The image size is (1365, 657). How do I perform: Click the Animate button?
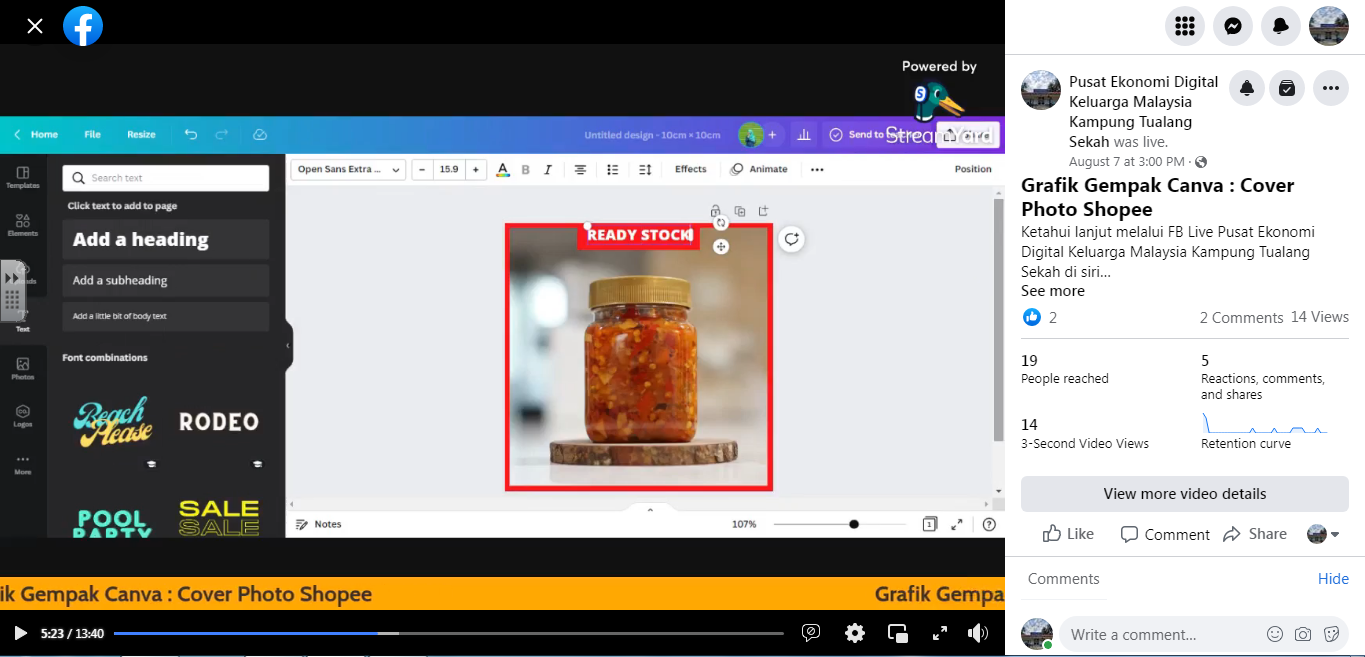point(759,169)
